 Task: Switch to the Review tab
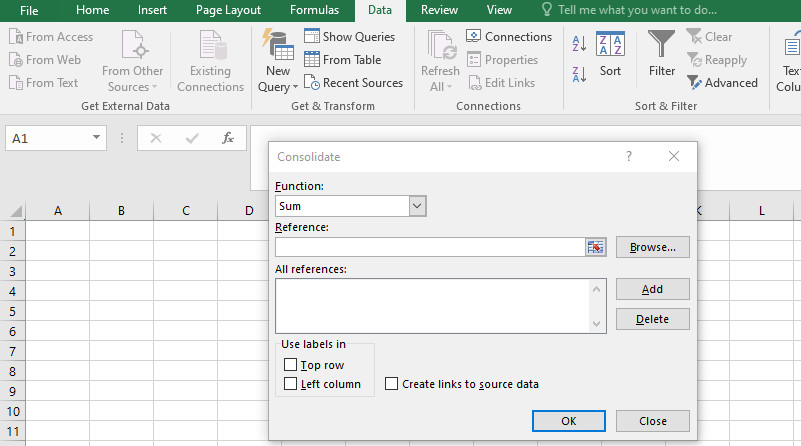(x=439, y=10)
